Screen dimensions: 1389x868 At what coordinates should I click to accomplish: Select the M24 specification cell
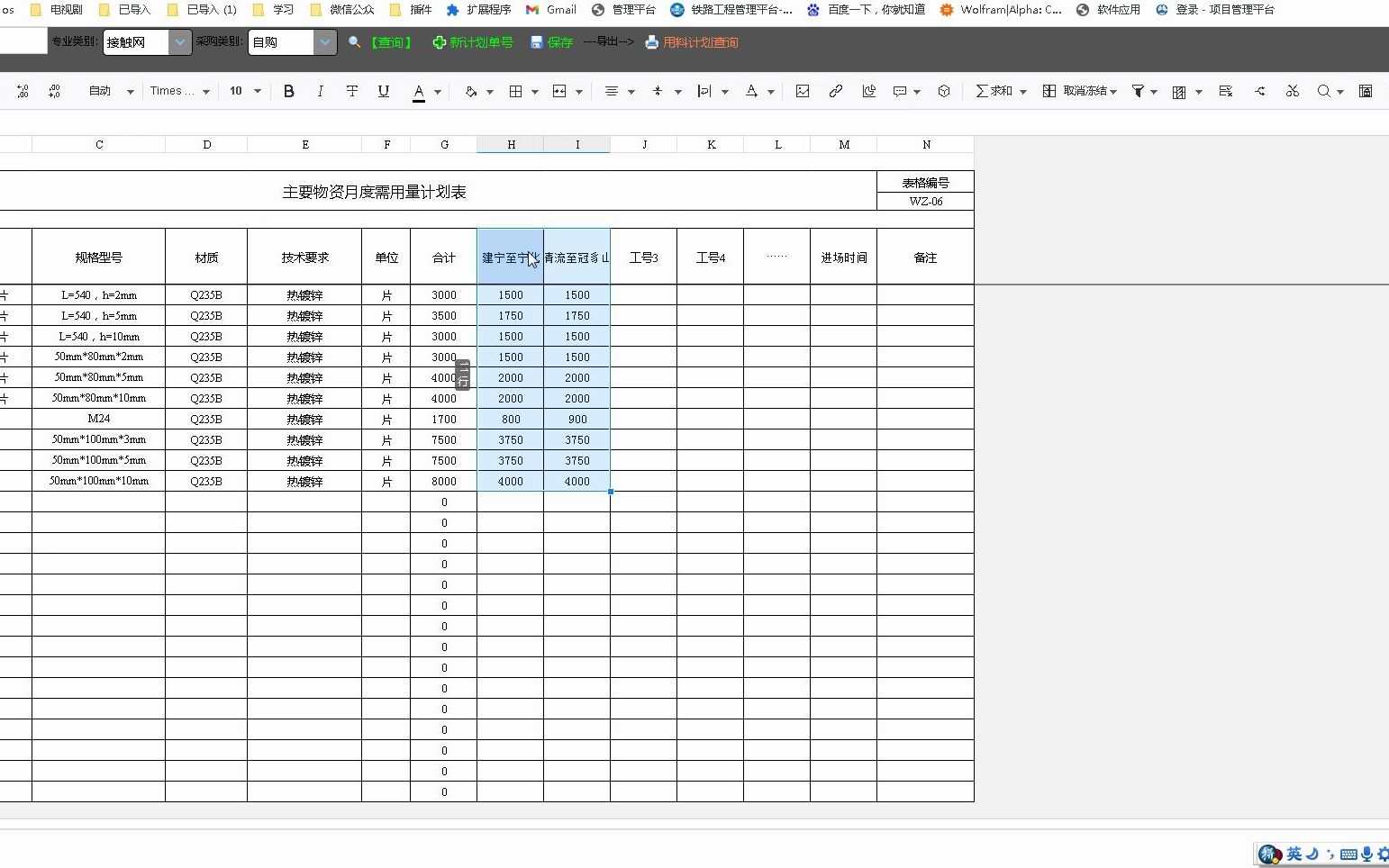pyautogui.click(x=99, y=419)
